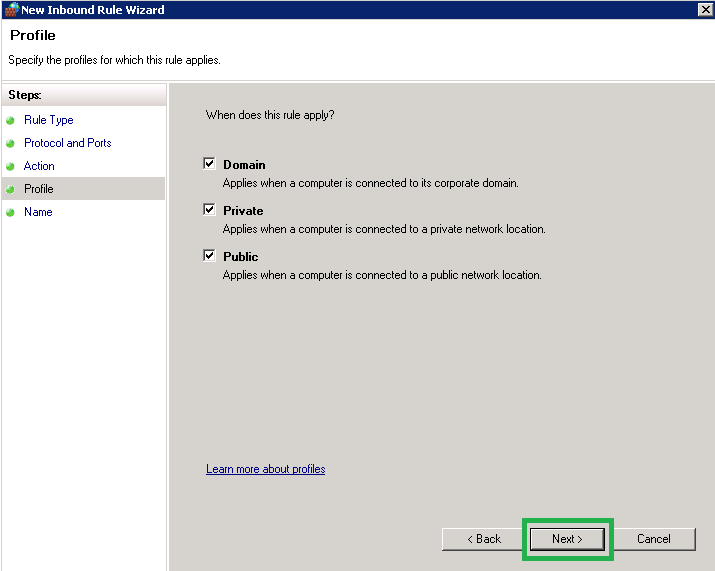The width and height of the screenshot is (715, 571).
Task: Uncheck the Public profile checkbox
Action: point(209,256)
